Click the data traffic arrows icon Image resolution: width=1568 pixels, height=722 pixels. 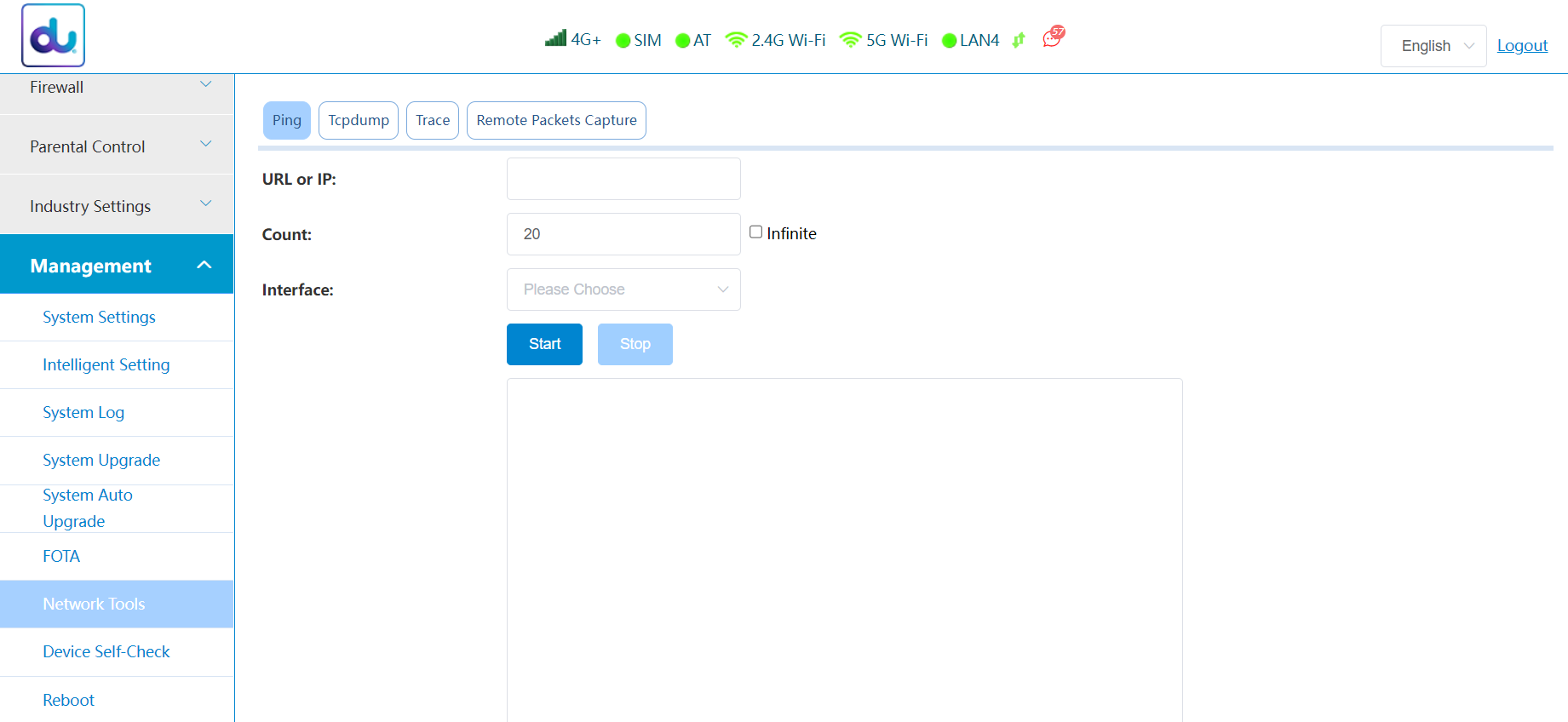[1019, 40]
